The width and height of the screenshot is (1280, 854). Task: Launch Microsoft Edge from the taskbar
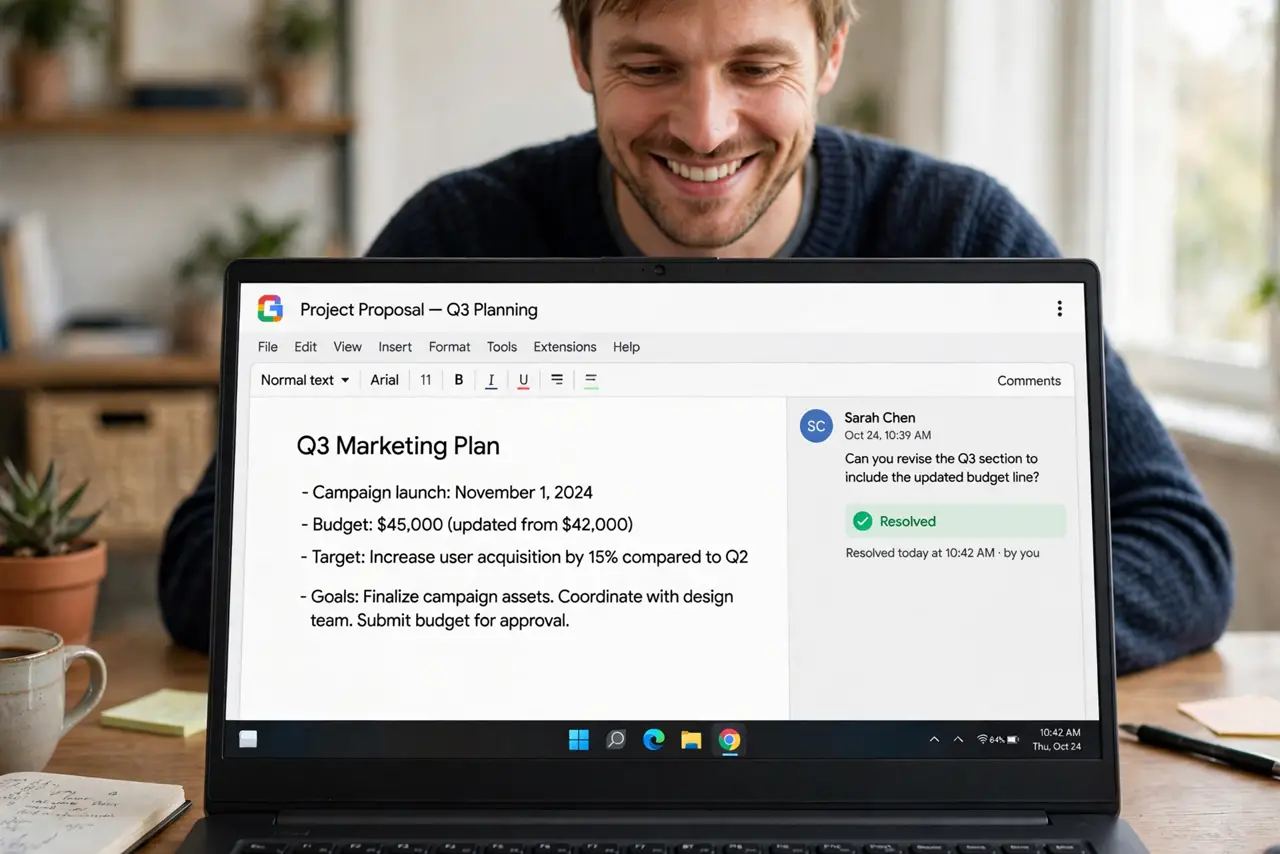(654, 740)
